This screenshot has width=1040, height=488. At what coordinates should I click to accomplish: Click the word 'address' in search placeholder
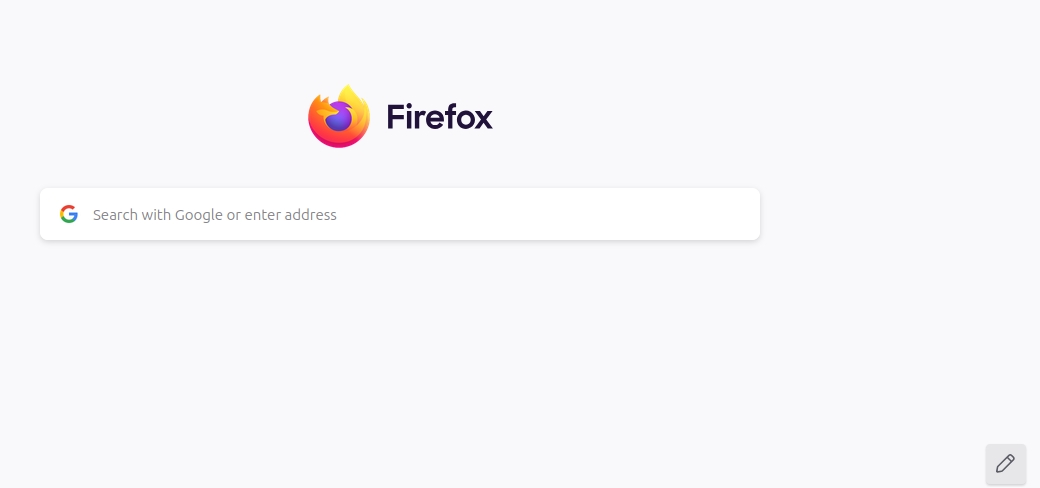point(312,215)
